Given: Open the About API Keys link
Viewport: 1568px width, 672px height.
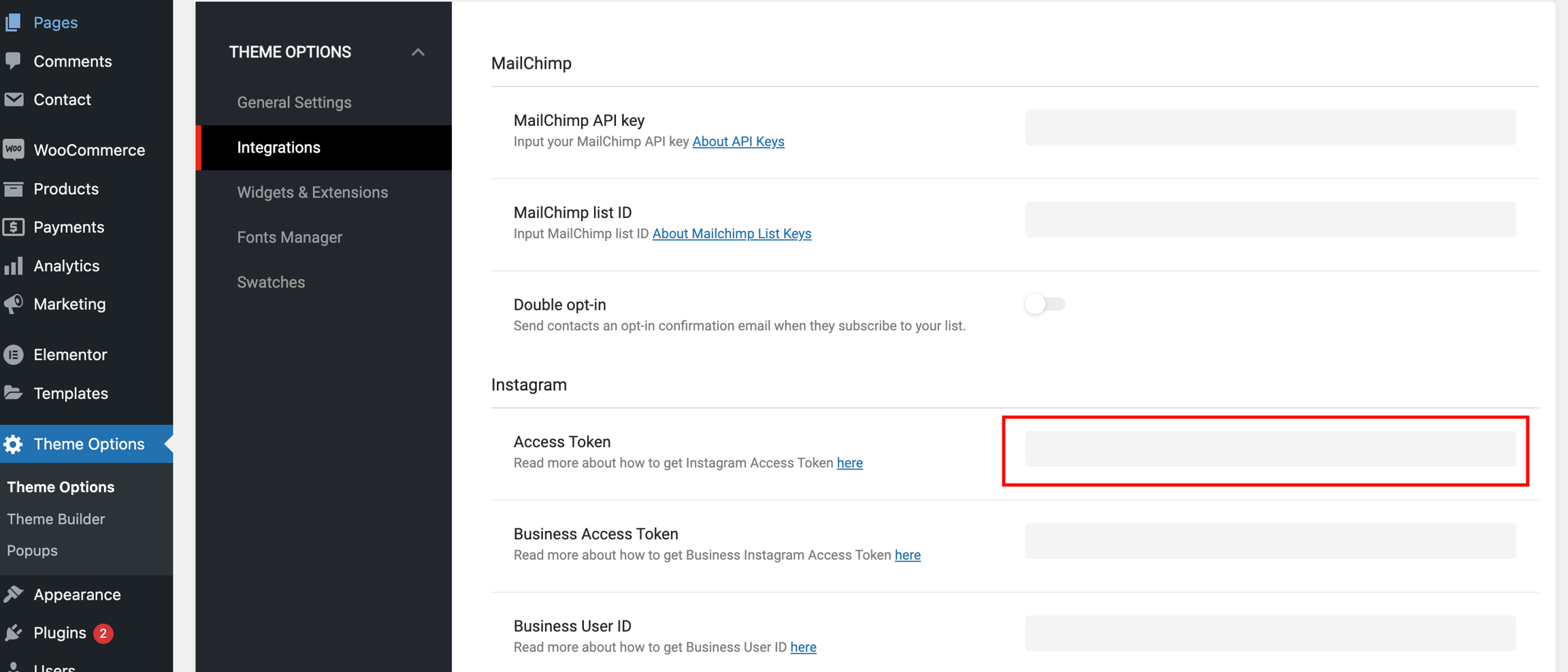Looking at the screenshot, I should [x=738, y=142].
